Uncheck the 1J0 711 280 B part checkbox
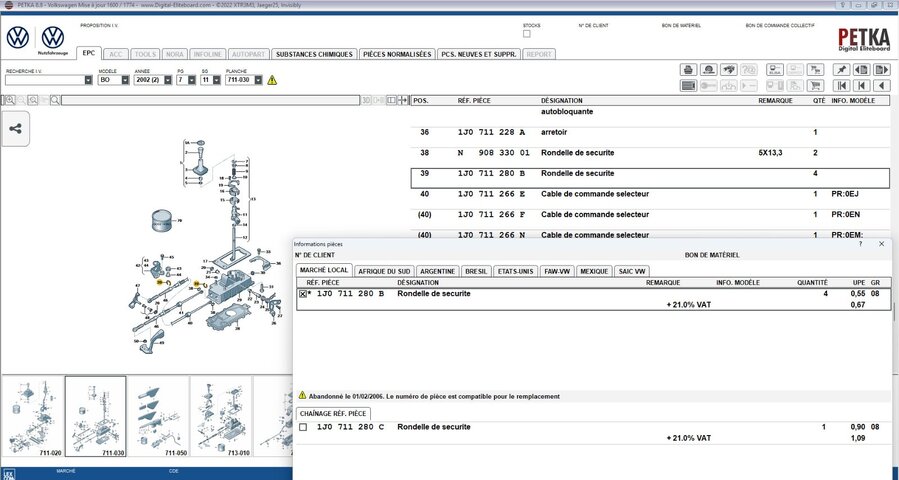899x480 pixels. point(303,294)
